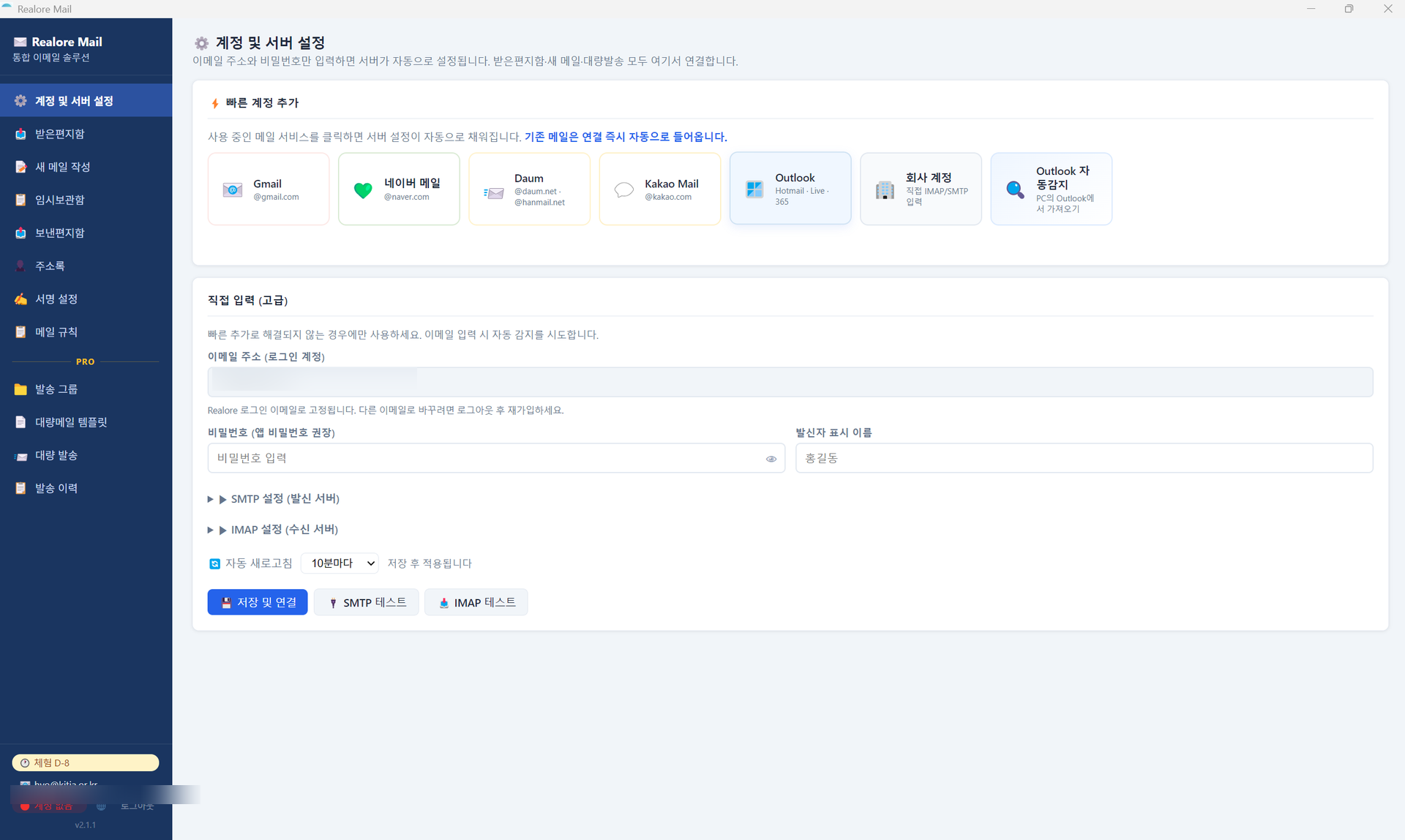Focus the 비밀번호 입력 field

(x=496, y=458)
